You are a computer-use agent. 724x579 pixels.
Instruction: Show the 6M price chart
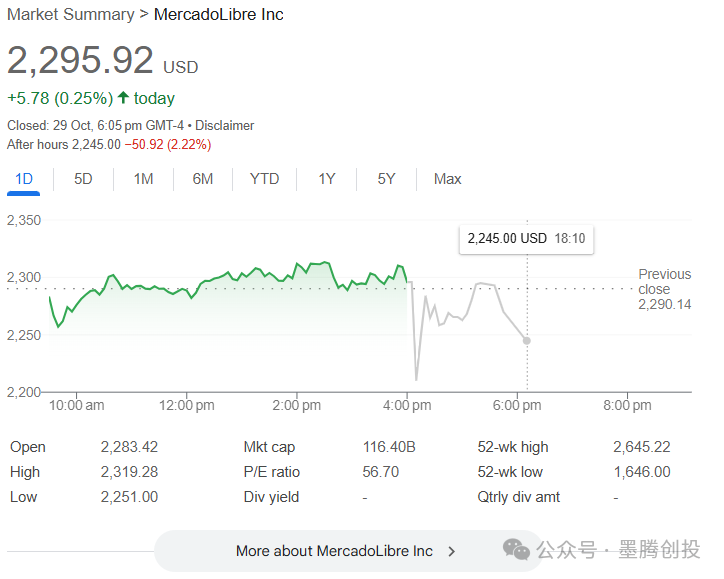click(x=203, y=179)
